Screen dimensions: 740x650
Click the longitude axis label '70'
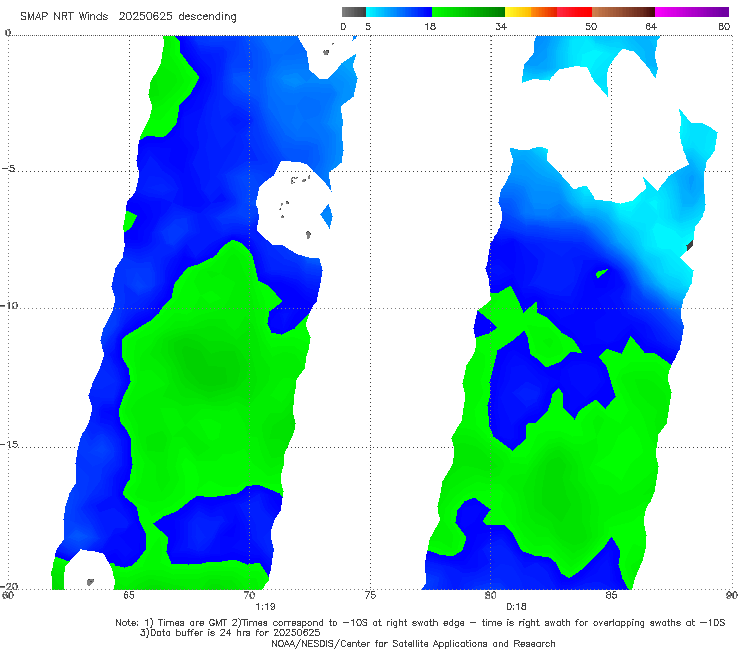coord(249,595)
